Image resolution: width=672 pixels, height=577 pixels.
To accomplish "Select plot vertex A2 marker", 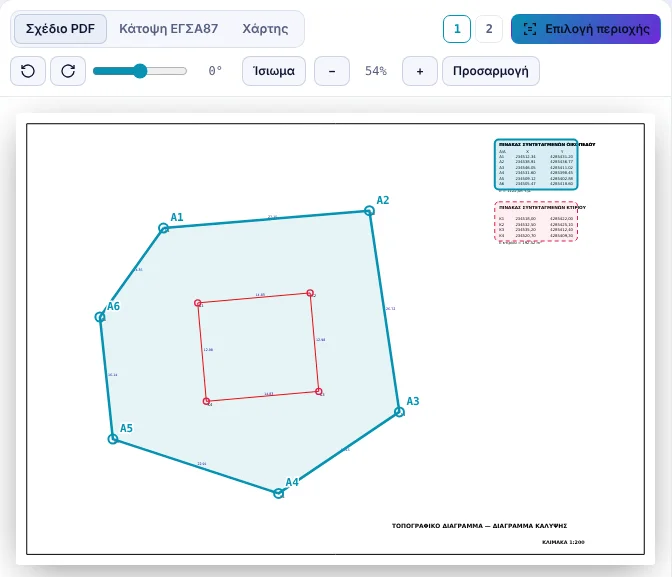I will (369, 210).
